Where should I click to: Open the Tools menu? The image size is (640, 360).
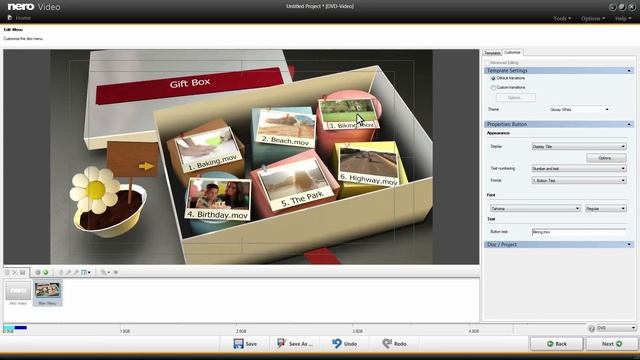point(562,18)
